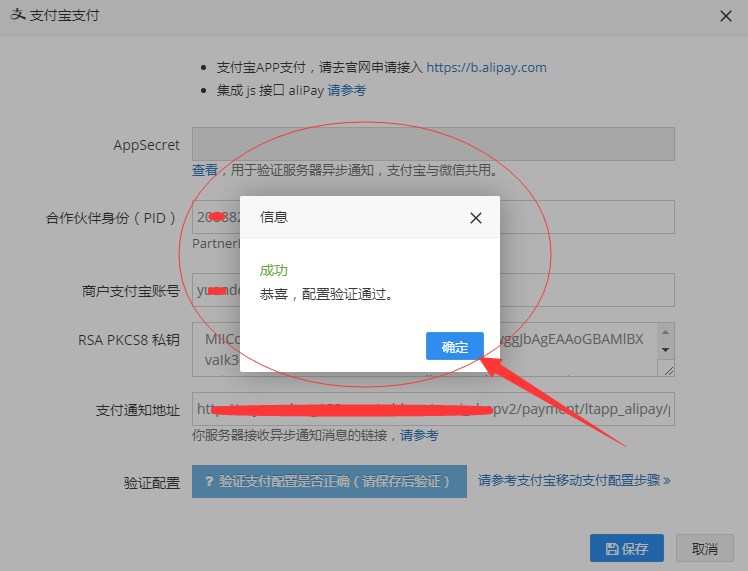Click the 保存 button

pos(627,548)
